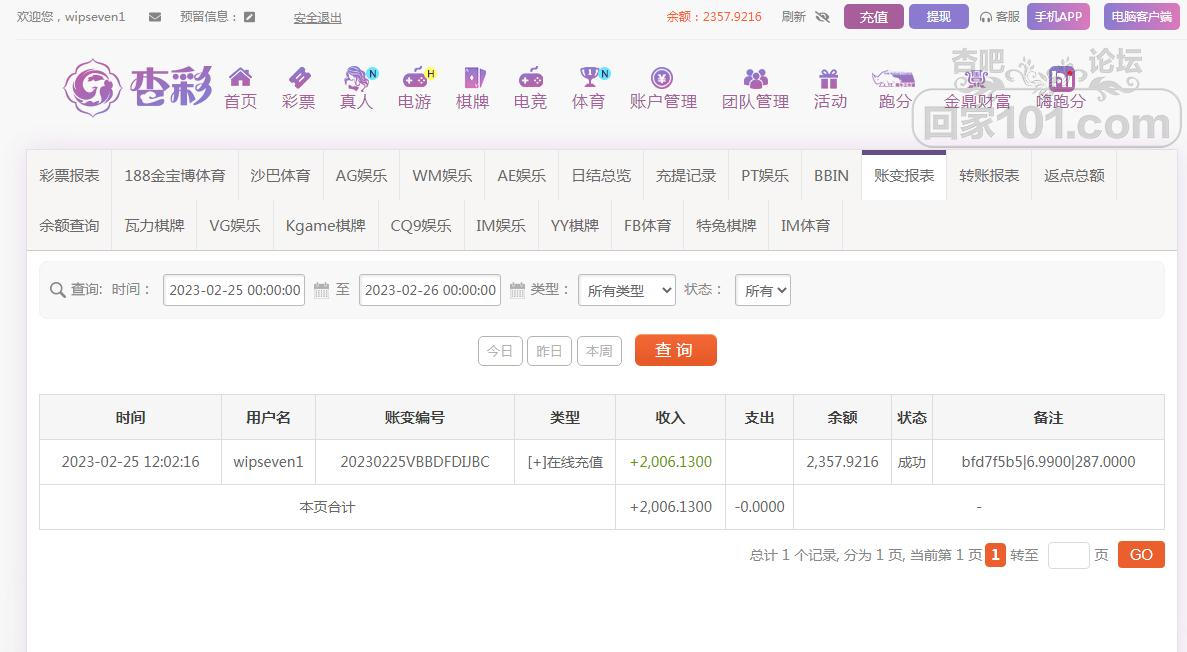Open the 金鼎财富 icon
This screenshot has height=652, width=1187.
click(x=977, y=78)
